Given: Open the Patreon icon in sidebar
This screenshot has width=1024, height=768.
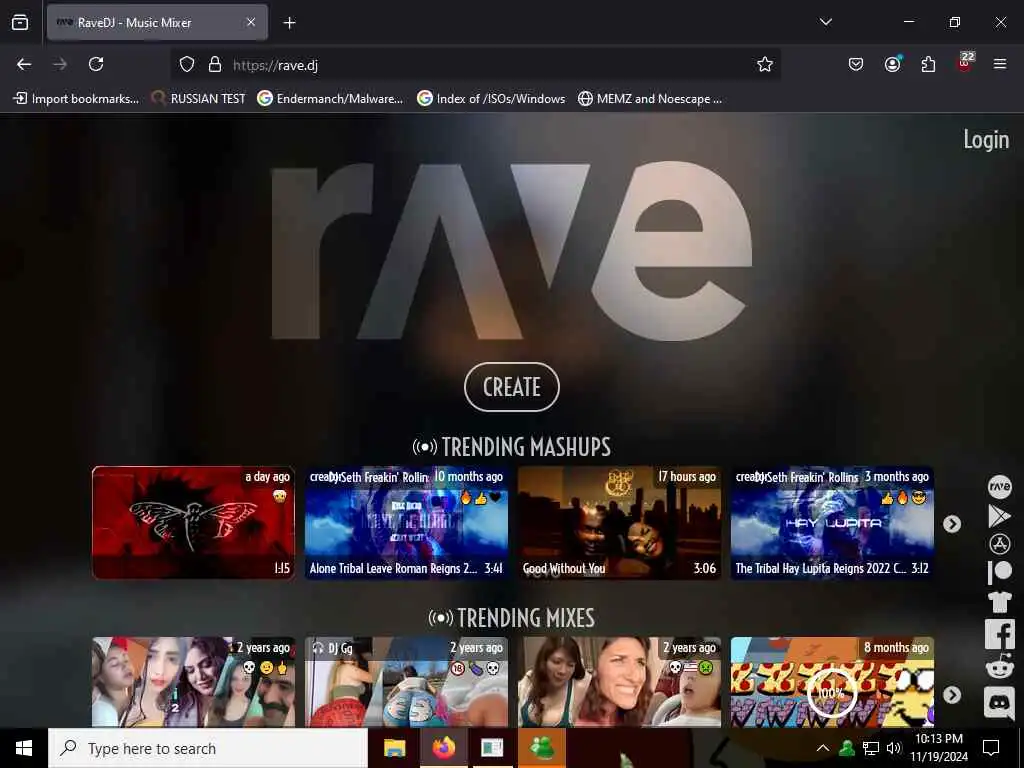Looking at the screenshot, I should tap(999, 572).
